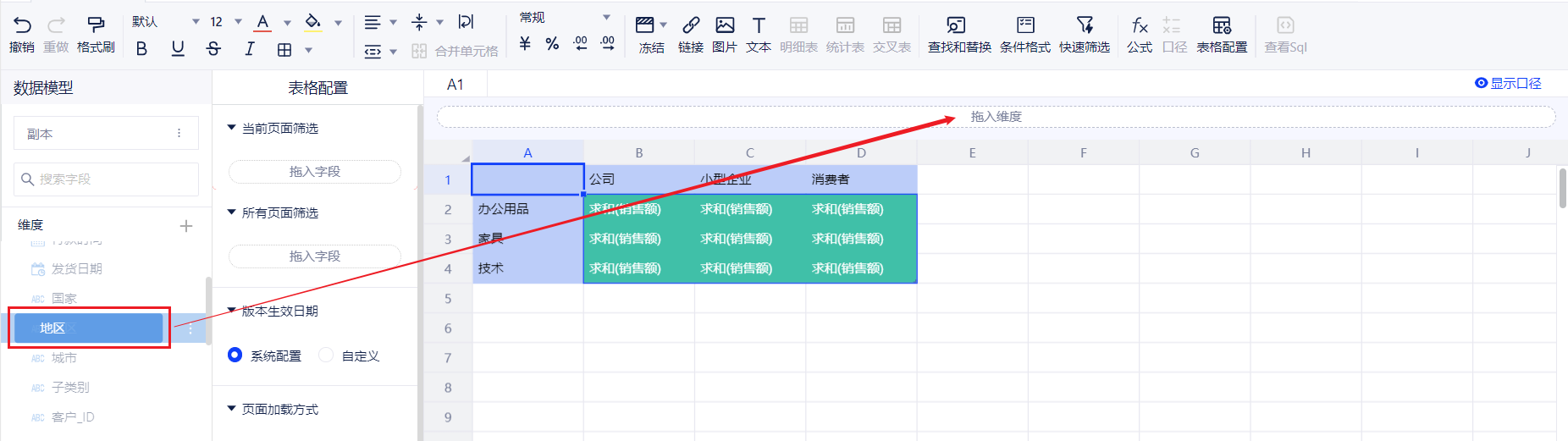
Task: Click the add dimension plus button
Action: tap(186, 226)
